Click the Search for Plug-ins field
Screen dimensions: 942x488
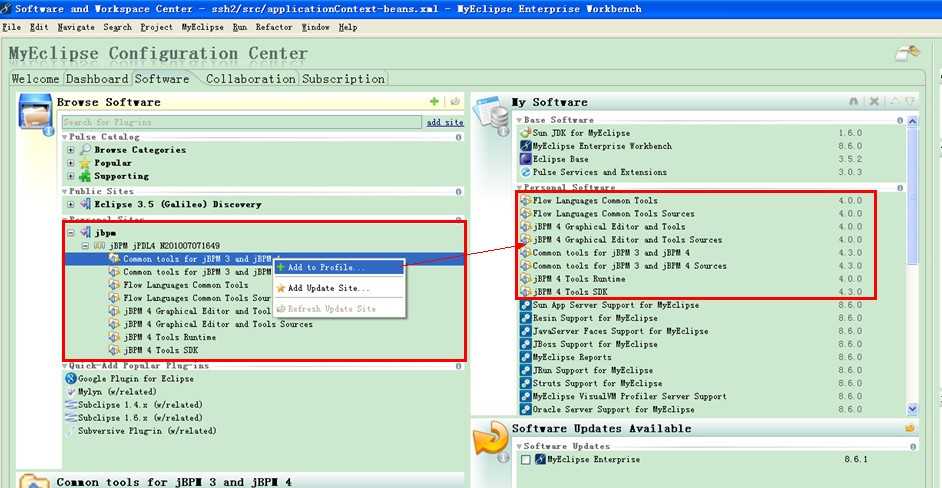pos(242,122)
